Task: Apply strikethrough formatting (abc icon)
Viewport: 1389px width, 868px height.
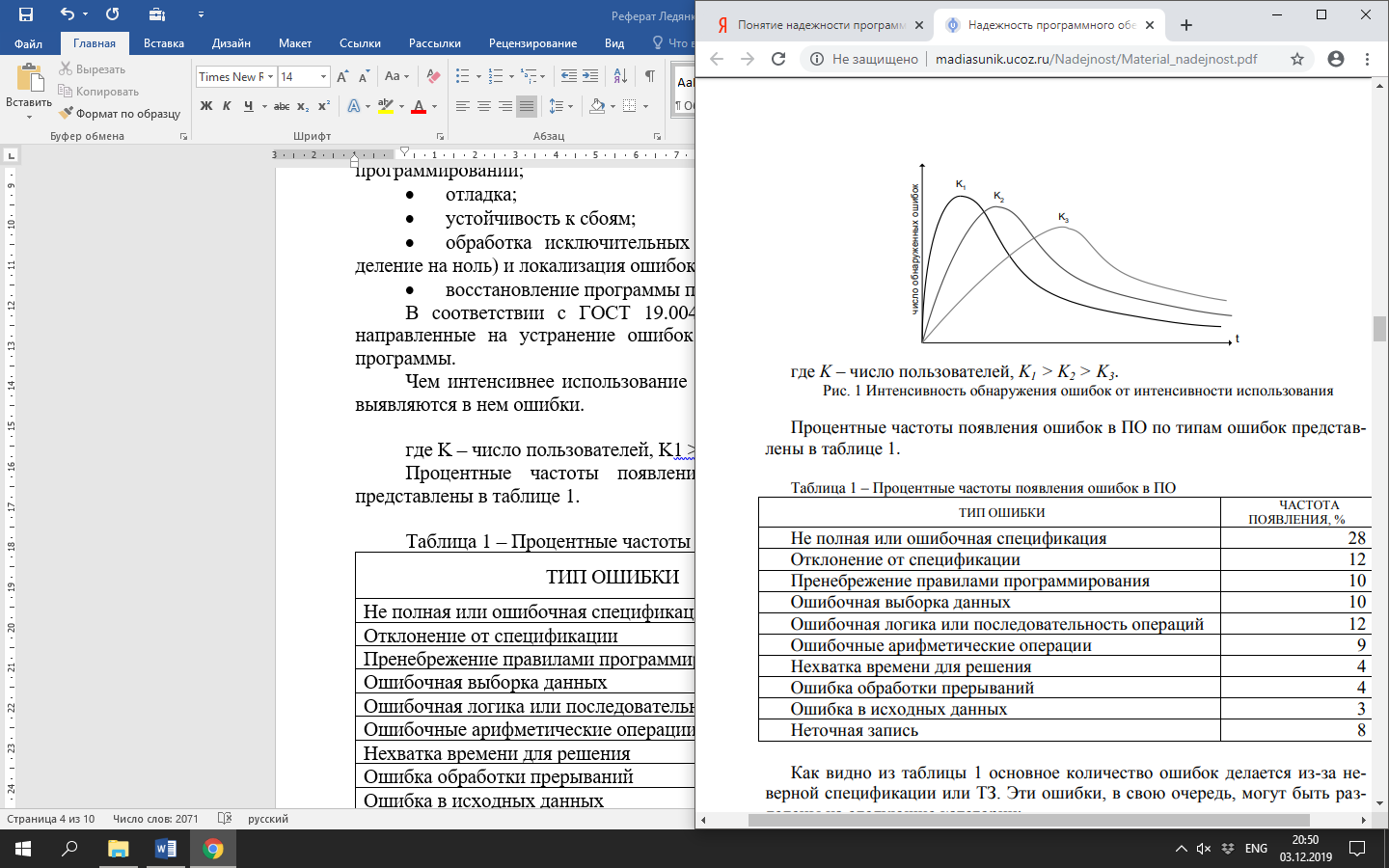Action: [x=282, y=106]
